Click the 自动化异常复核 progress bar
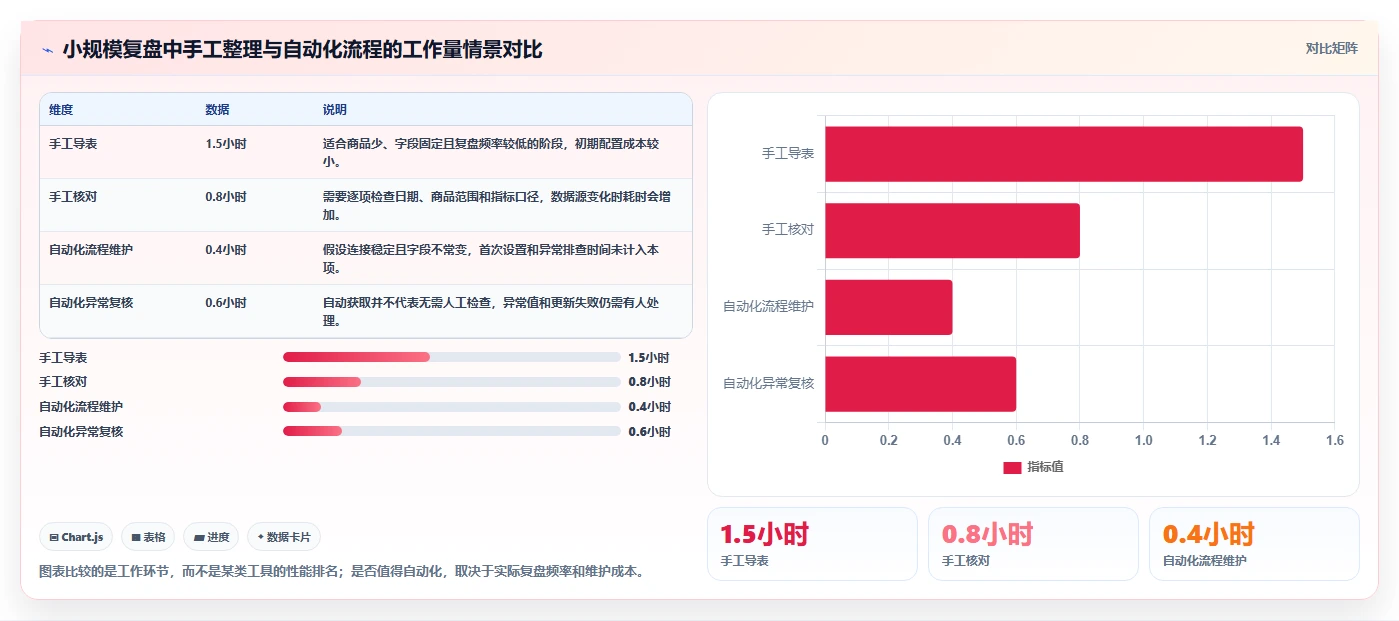Viewport: 1399px width, 621px height. (452, 431)
